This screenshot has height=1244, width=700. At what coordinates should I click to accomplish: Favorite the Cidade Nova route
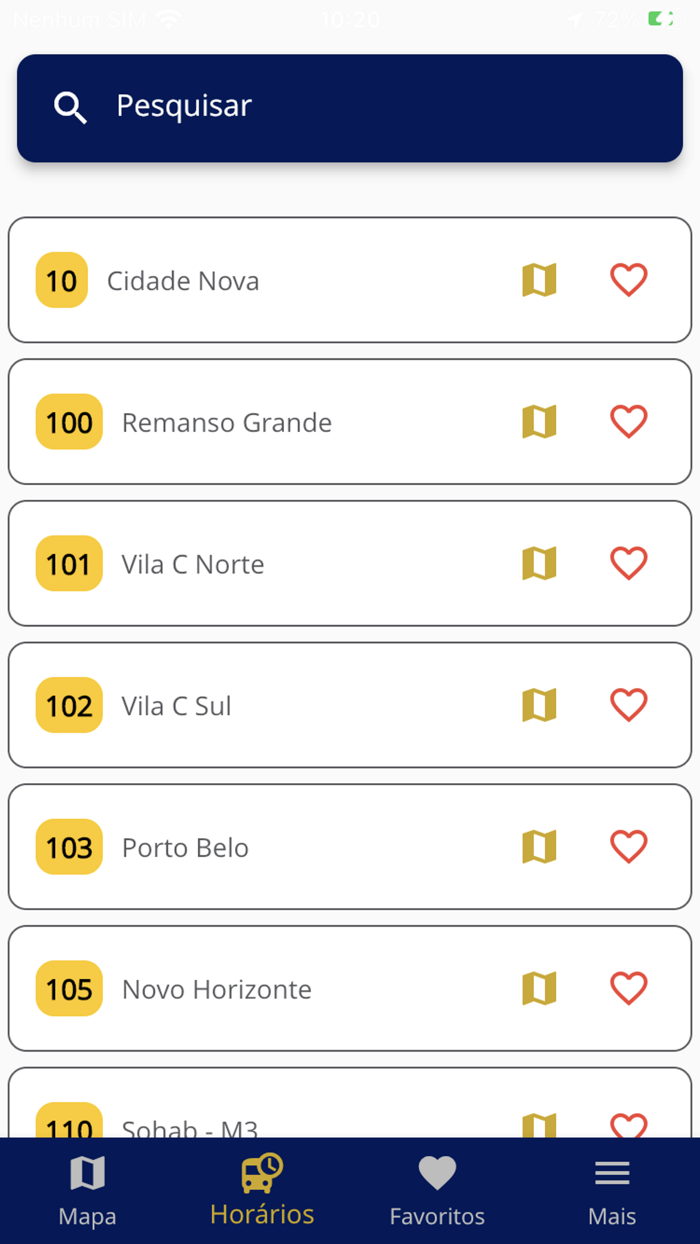(628, 281)
